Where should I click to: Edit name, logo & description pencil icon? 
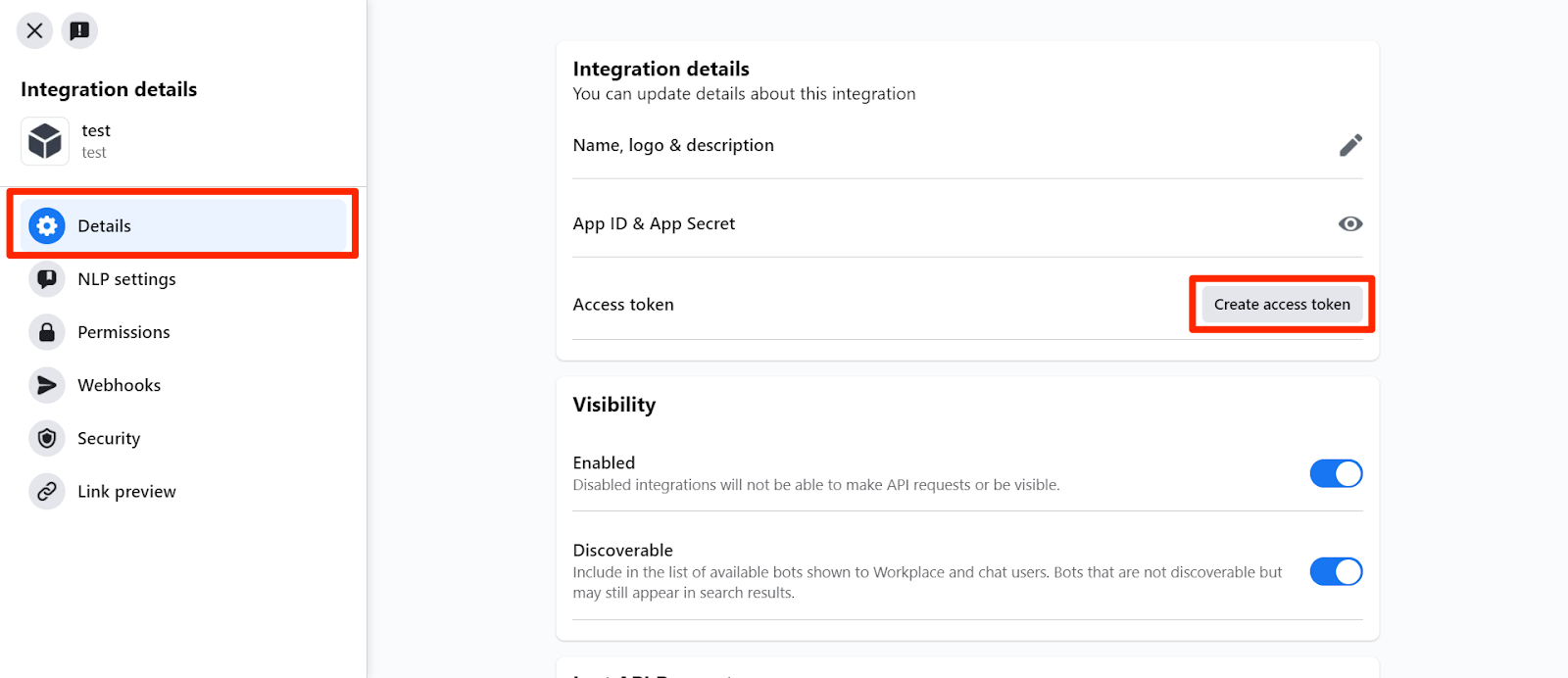coord(1350,145)
